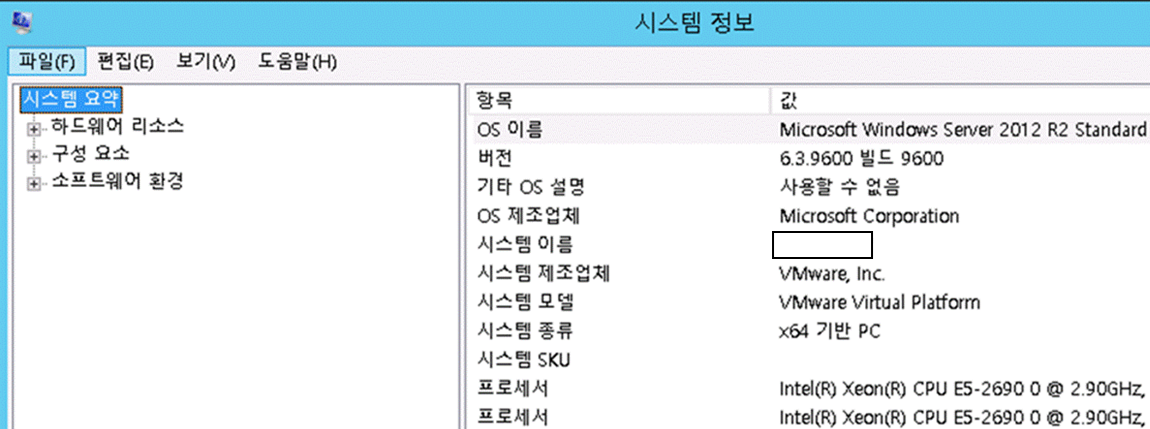The image size is (1150, 429).
Task: Click the 시스템 정보 title bar text
Action: click(694, 23)
